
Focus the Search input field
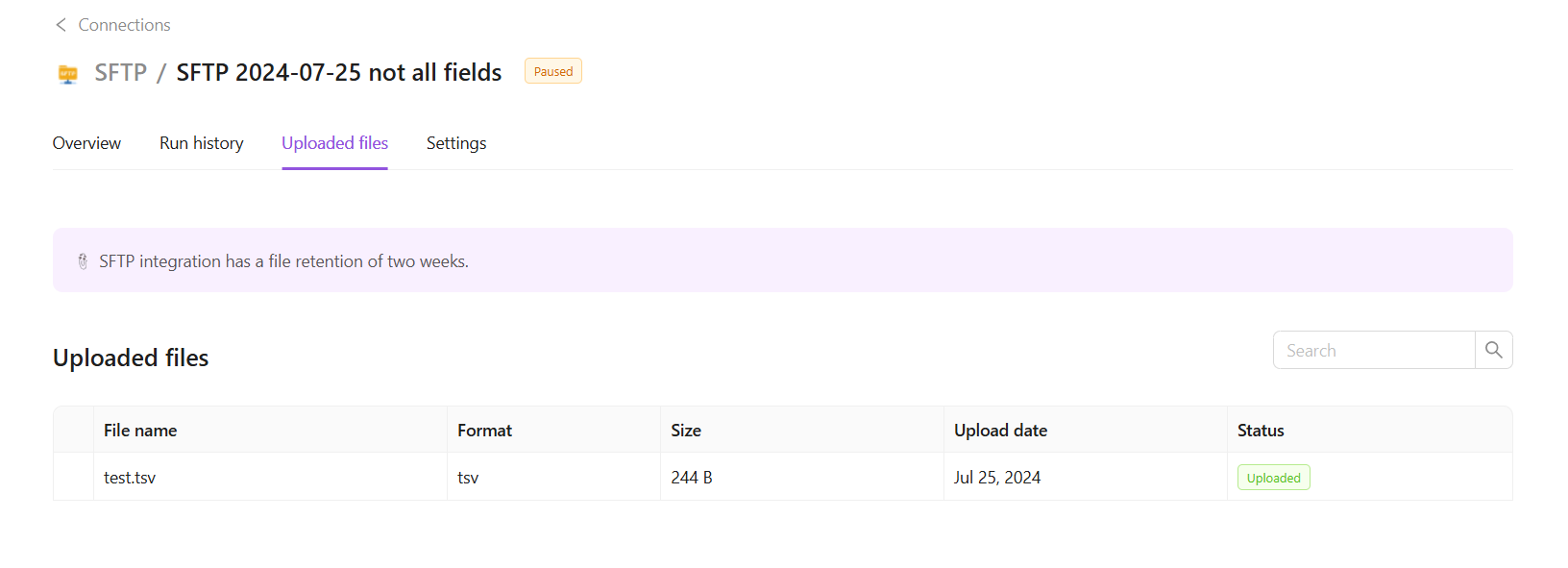point(1373,351)
